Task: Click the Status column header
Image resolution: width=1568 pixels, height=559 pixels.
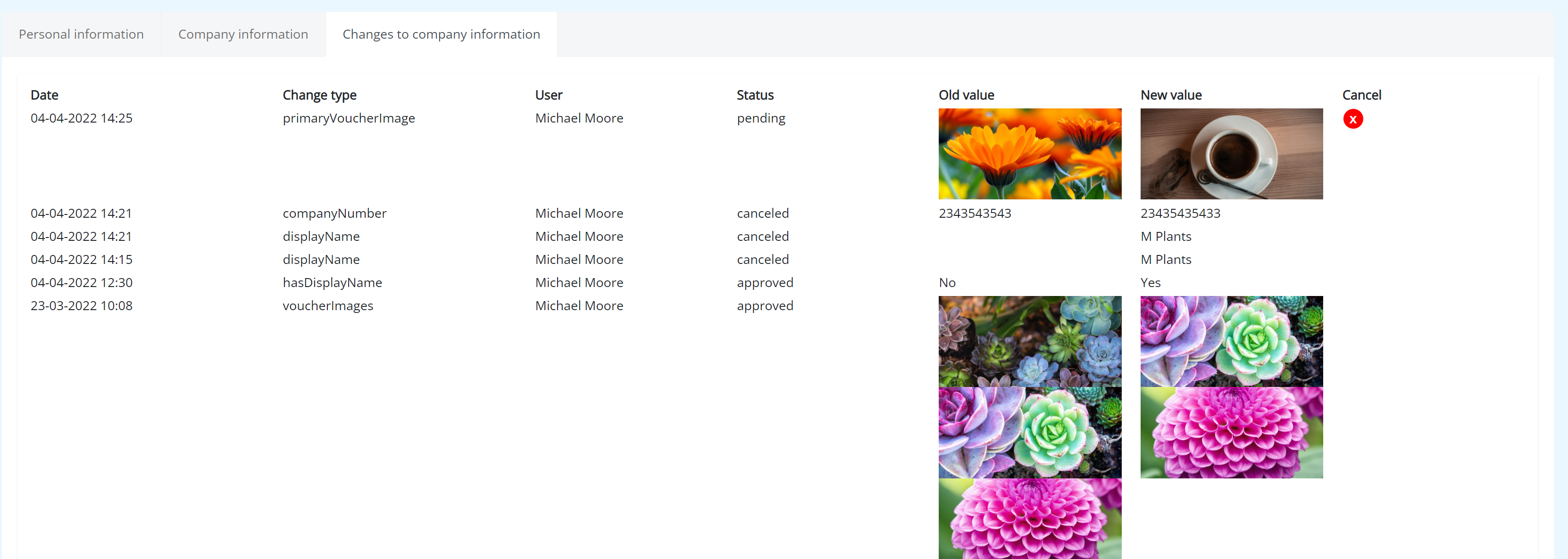Action: [755, 95]
